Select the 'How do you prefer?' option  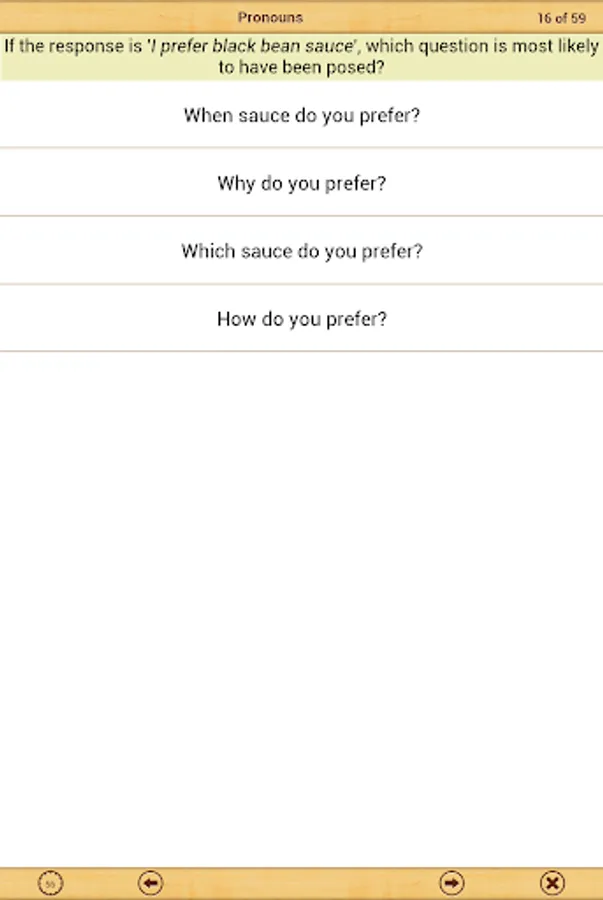[x=301, y=319]
